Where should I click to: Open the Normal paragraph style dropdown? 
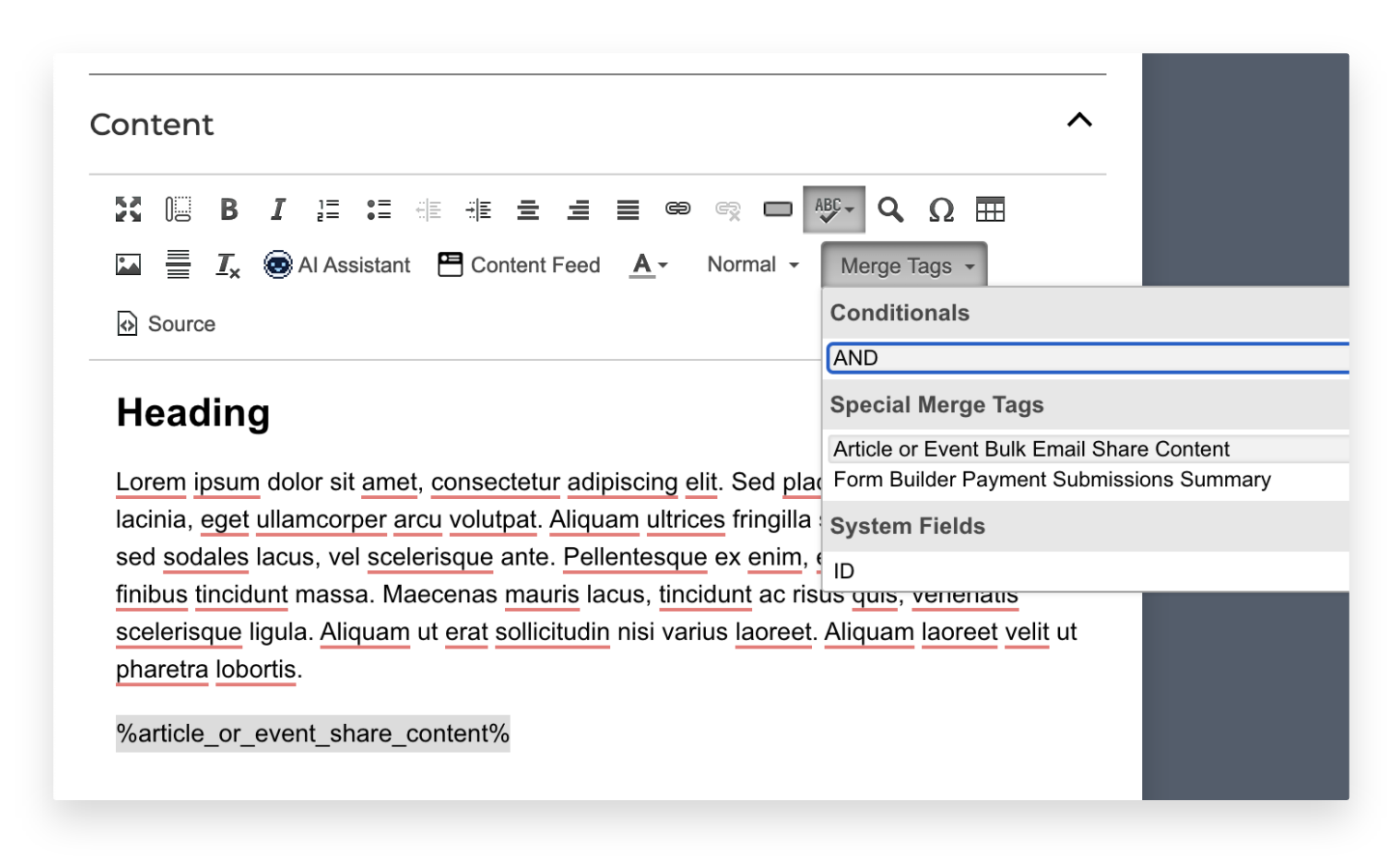752,263
